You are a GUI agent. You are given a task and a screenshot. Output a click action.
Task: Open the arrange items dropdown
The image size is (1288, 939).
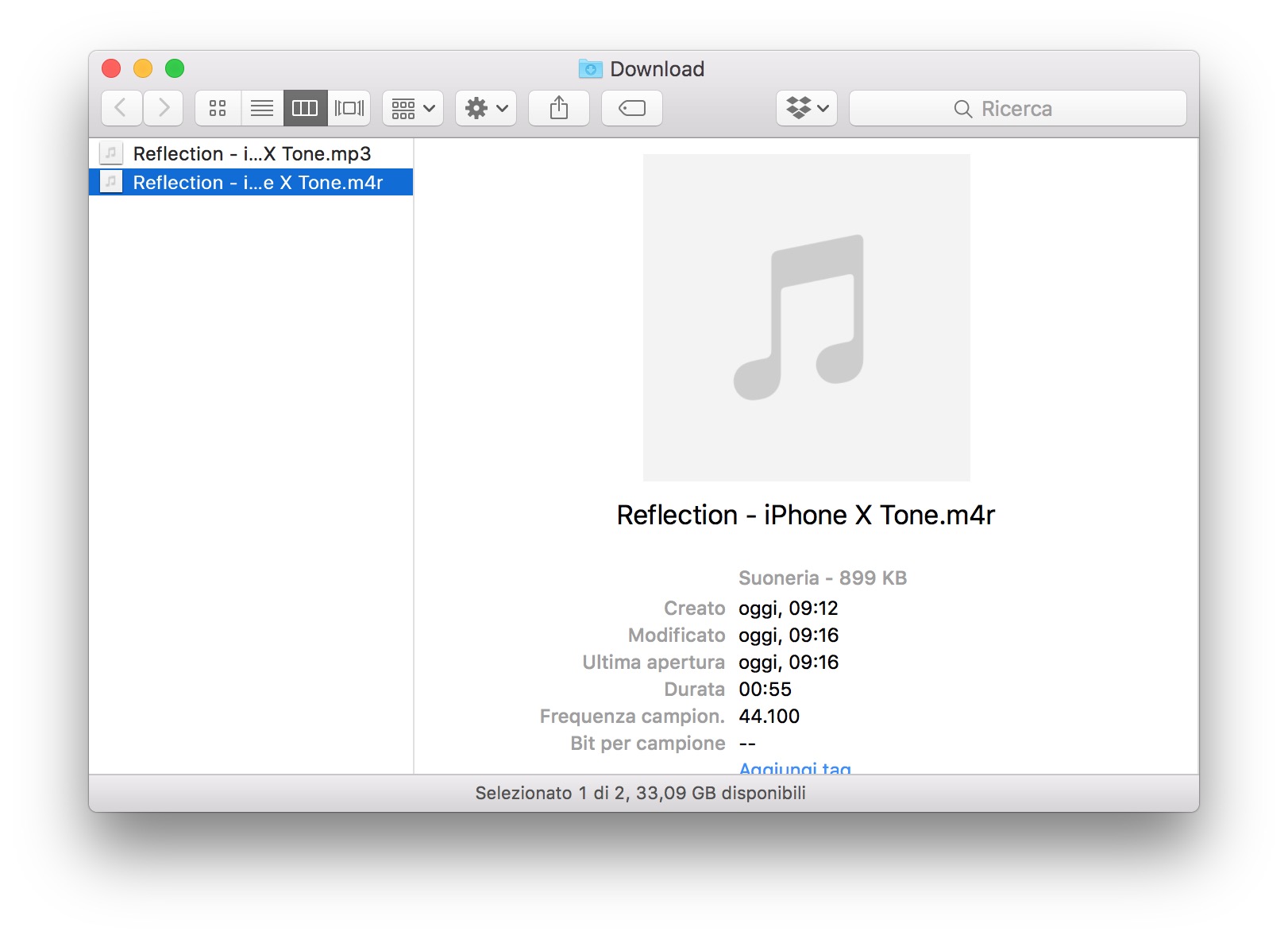413,108
